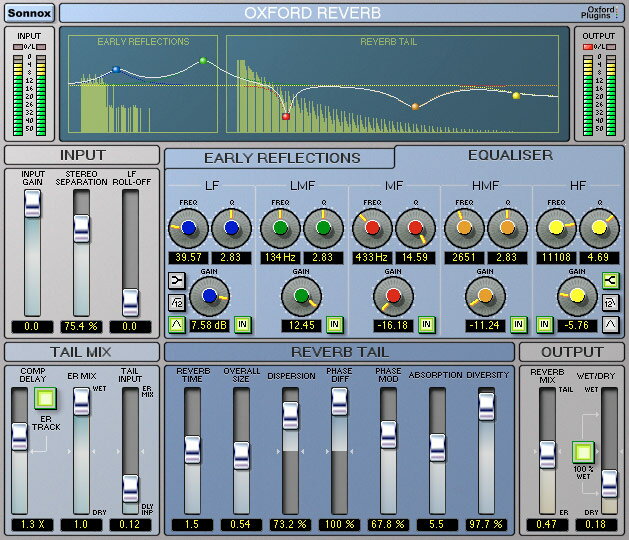Screen dimensions: 629x540
Task: Click the stereo separation value 75.4 %
Action: (x=81, y=327)
